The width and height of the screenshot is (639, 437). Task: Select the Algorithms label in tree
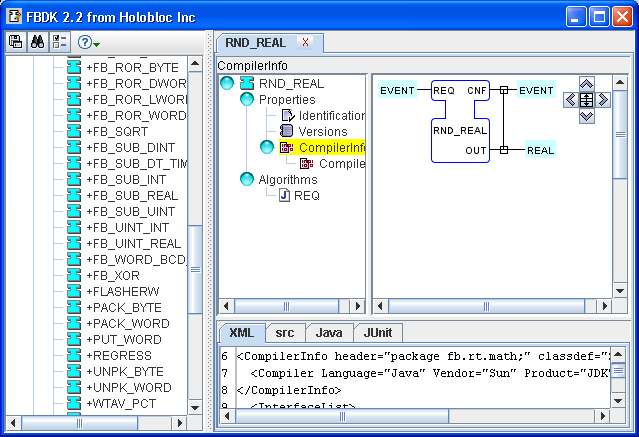point(288,179)
